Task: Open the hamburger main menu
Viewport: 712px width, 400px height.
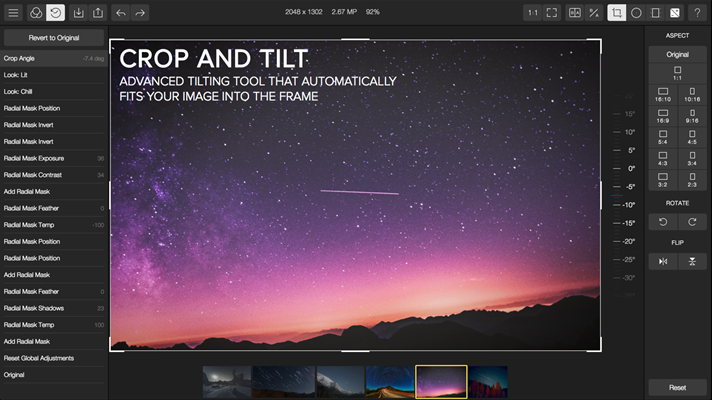Action: coord(13,13)
